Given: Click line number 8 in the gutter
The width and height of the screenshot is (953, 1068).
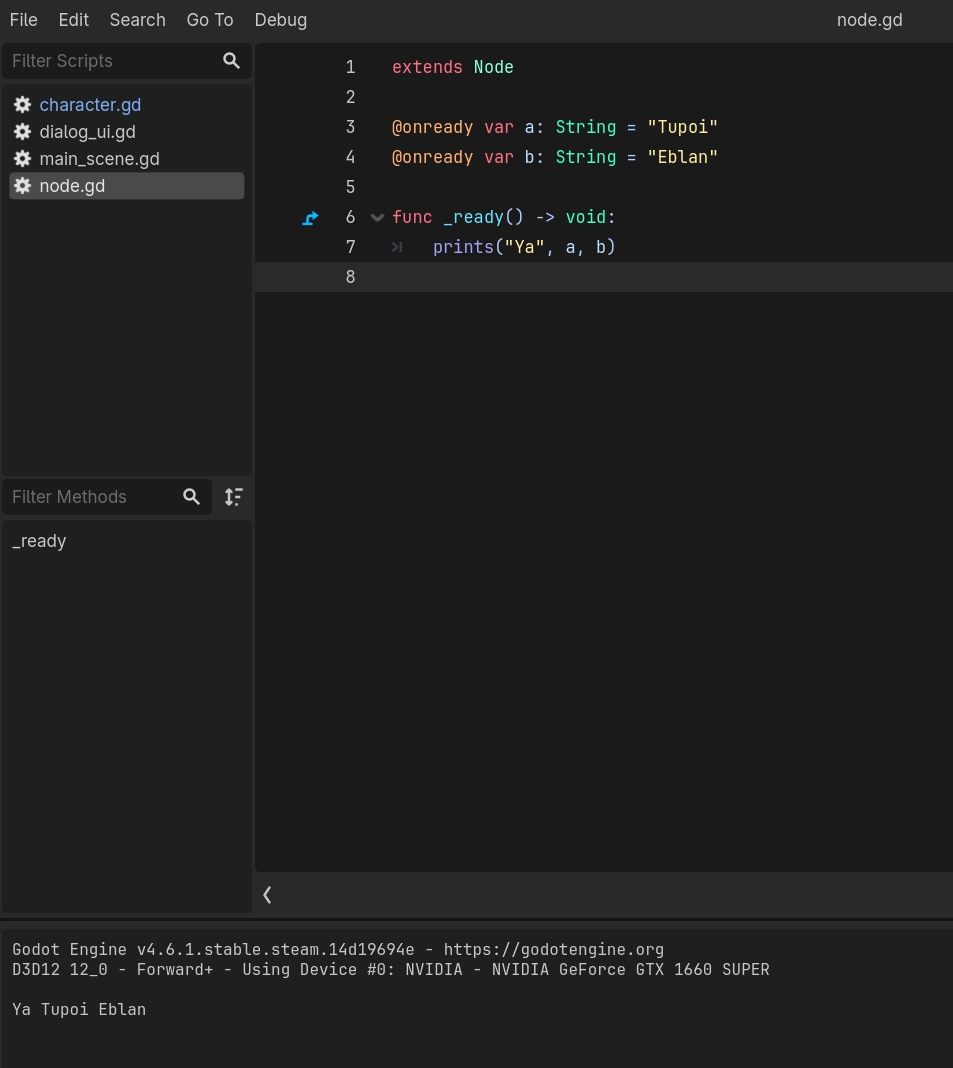Looking at the screenshot, I should (x=350, y=277).
